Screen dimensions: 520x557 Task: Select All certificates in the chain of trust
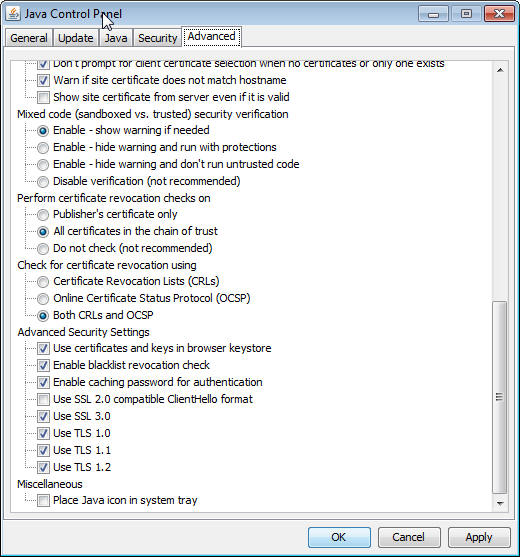(x=43, y=232)
